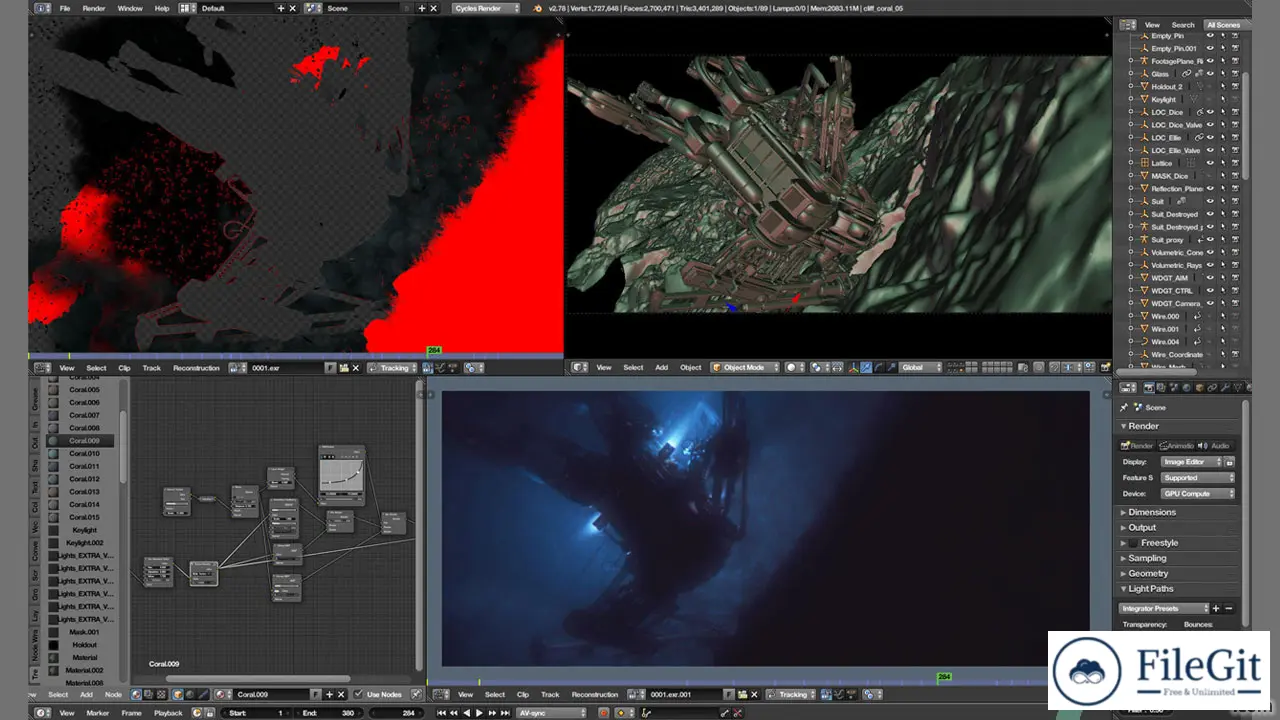The height and width of the screenshot is (720, 1280).
Task: Pin the properties panel context
Action: click(x=1124, y=407)
